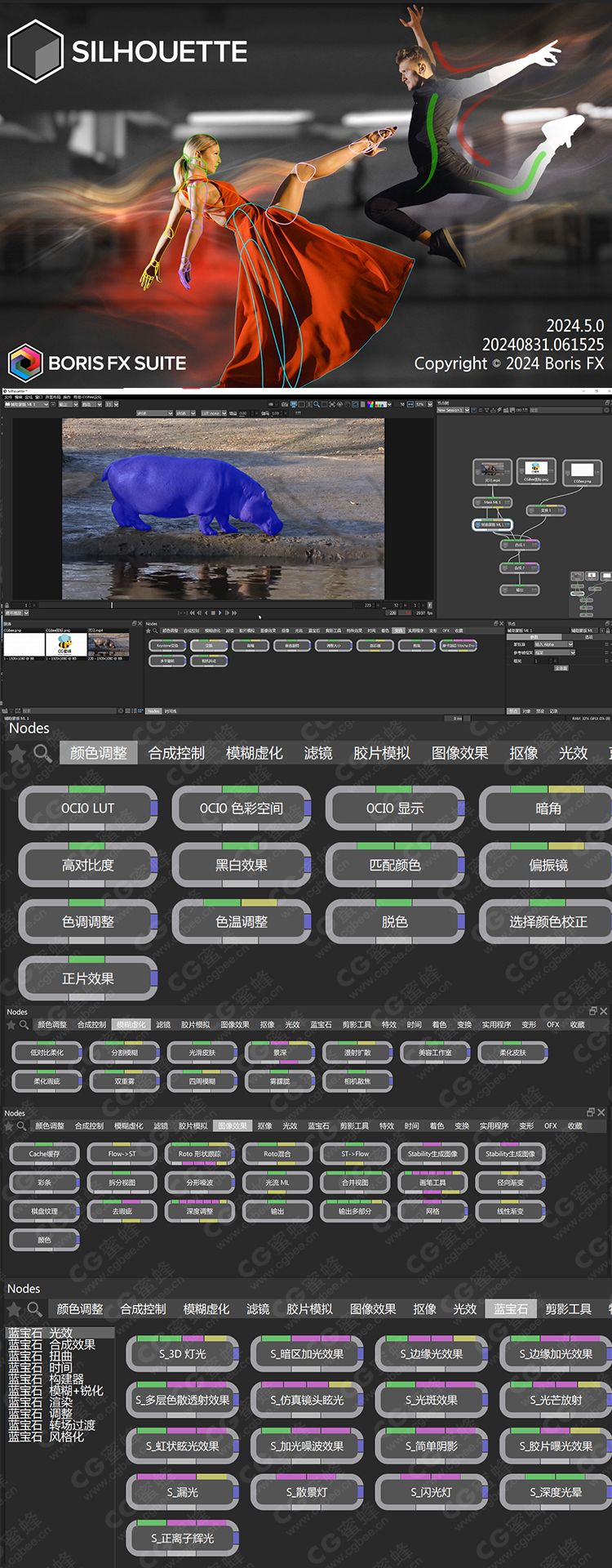Image resolution: width=612 pixels, height=1568 pixels.
Task: Play forward in the viewer transport controls
Action: point(220,612)
